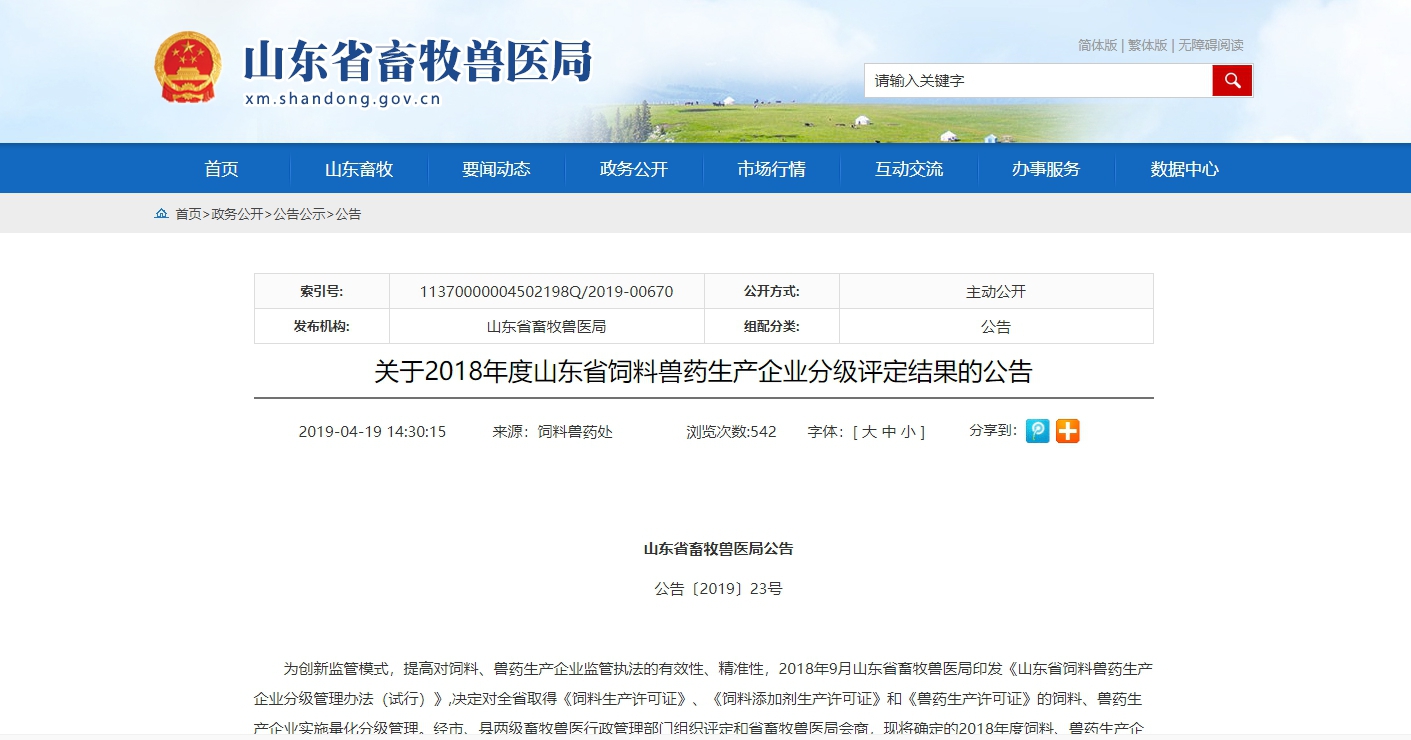Click 公告公示 in the breadcrumb
Image resolution: width=1411 pixels, height=740 pixels.
tap(299, 214)
